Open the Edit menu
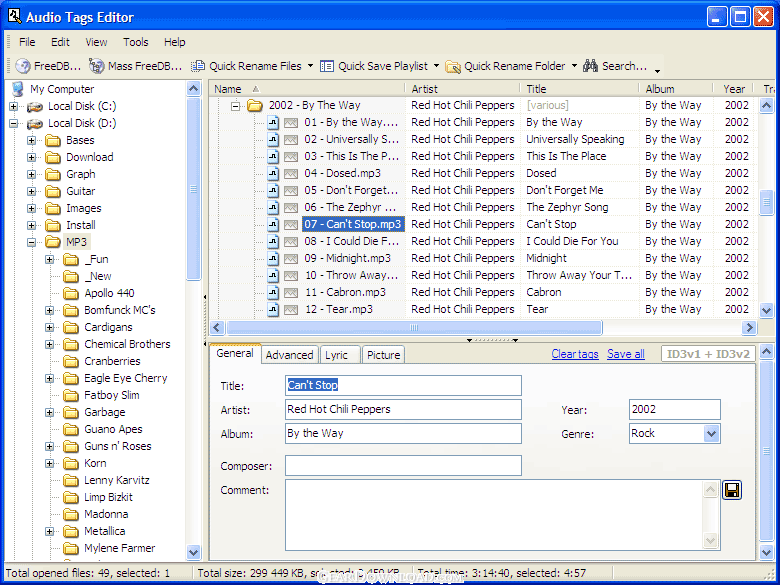The width and height of the screenshot is (780, 585). coord(60,42)
